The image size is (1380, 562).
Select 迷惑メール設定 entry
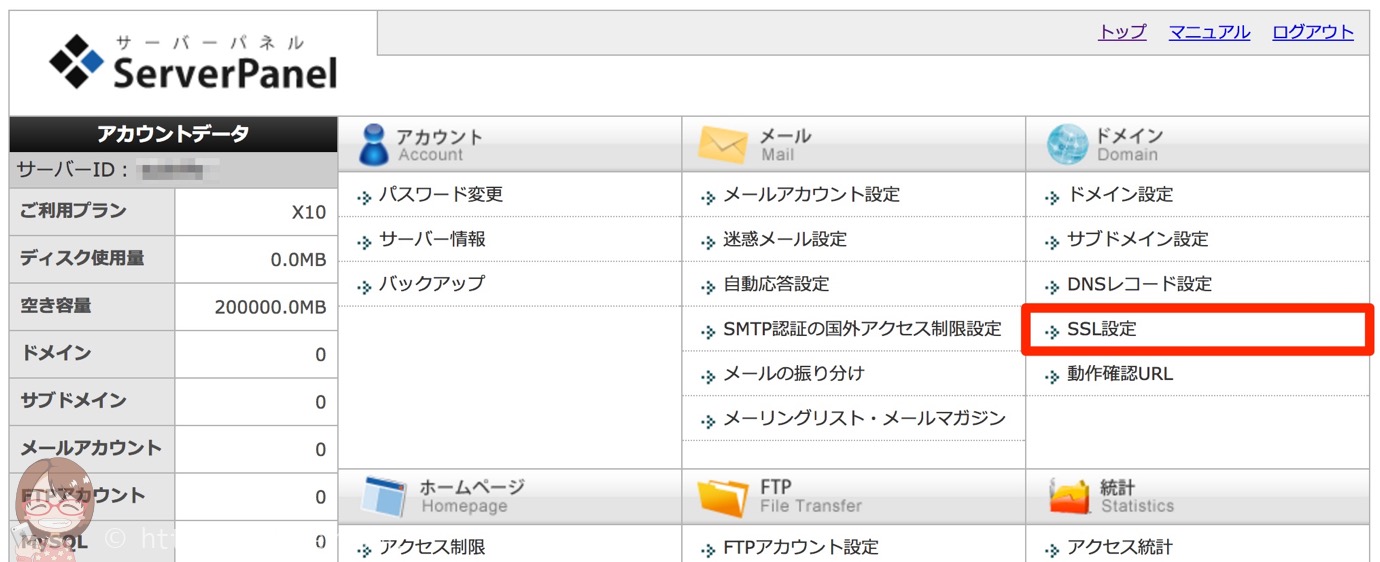pos(785,240)
